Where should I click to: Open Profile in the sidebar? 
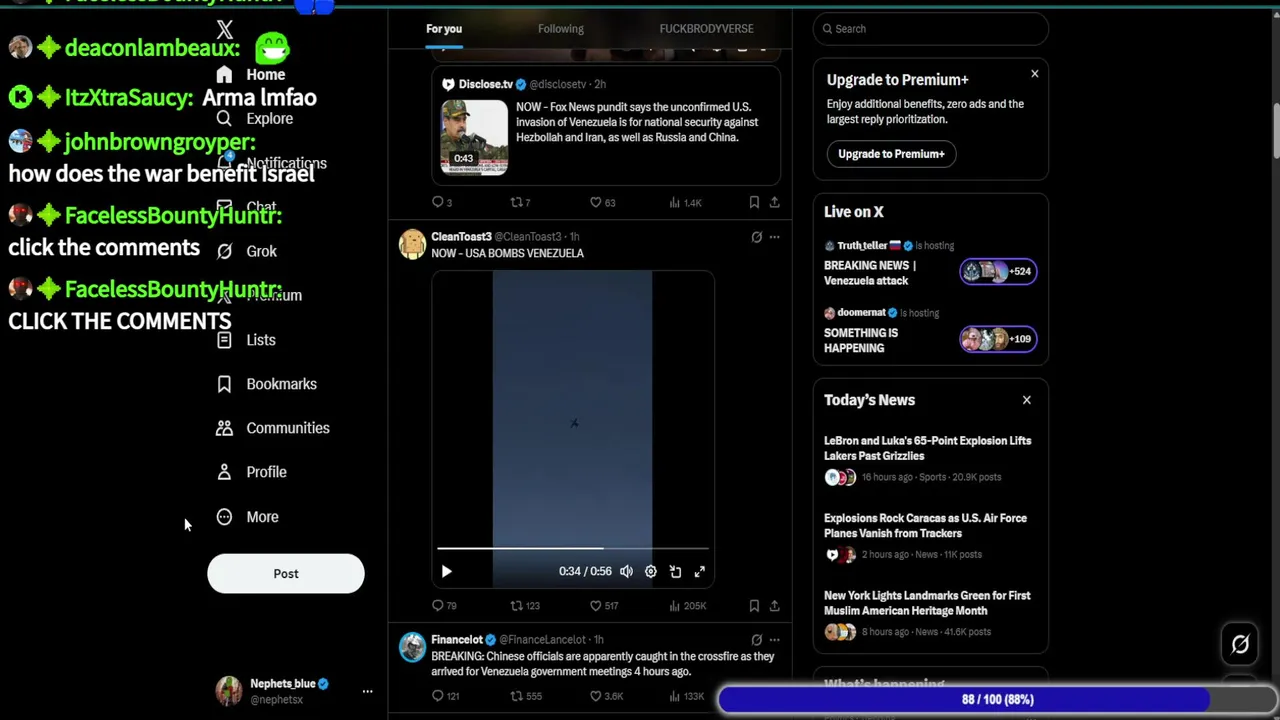(252, 472)
